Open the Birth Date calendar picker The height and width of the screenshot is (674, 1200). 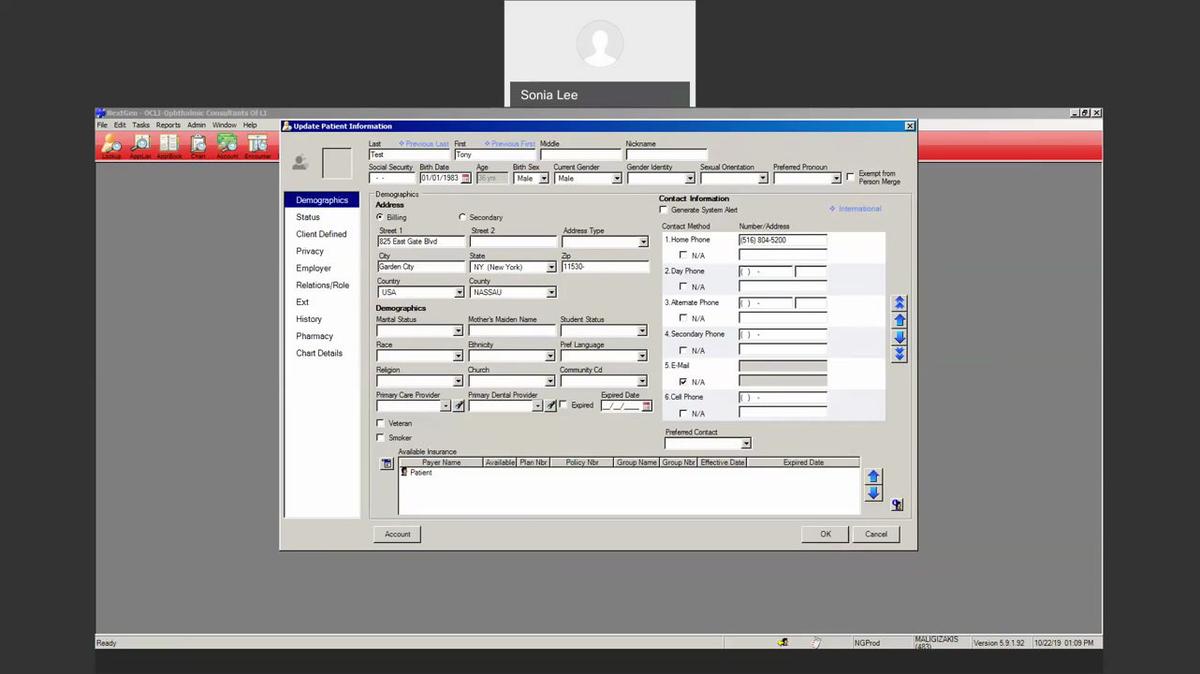466,178
